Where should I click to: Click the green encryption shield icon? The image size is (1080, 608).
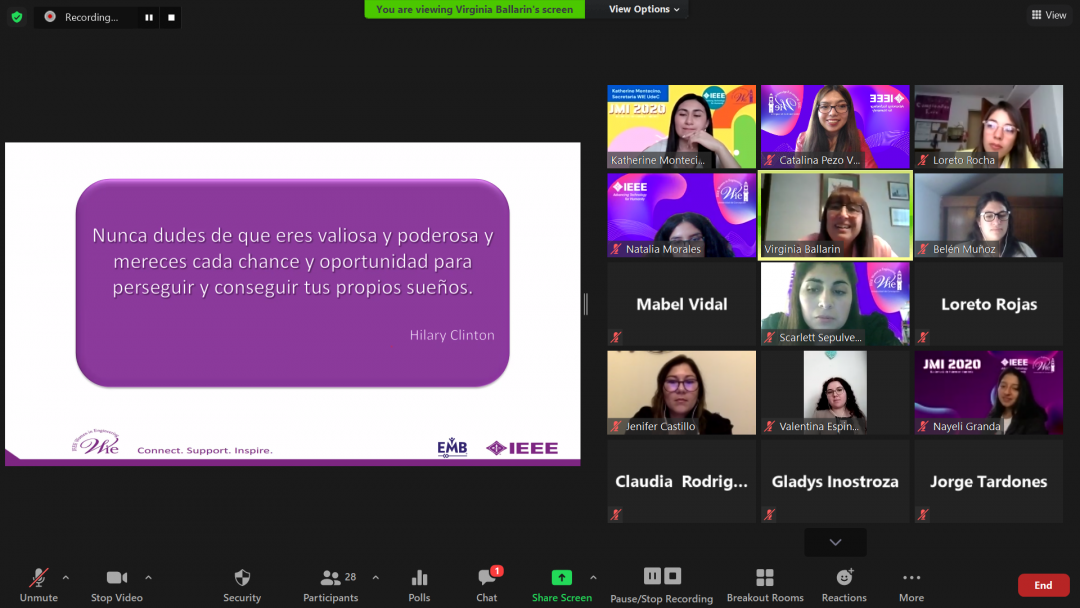(17, 17)
